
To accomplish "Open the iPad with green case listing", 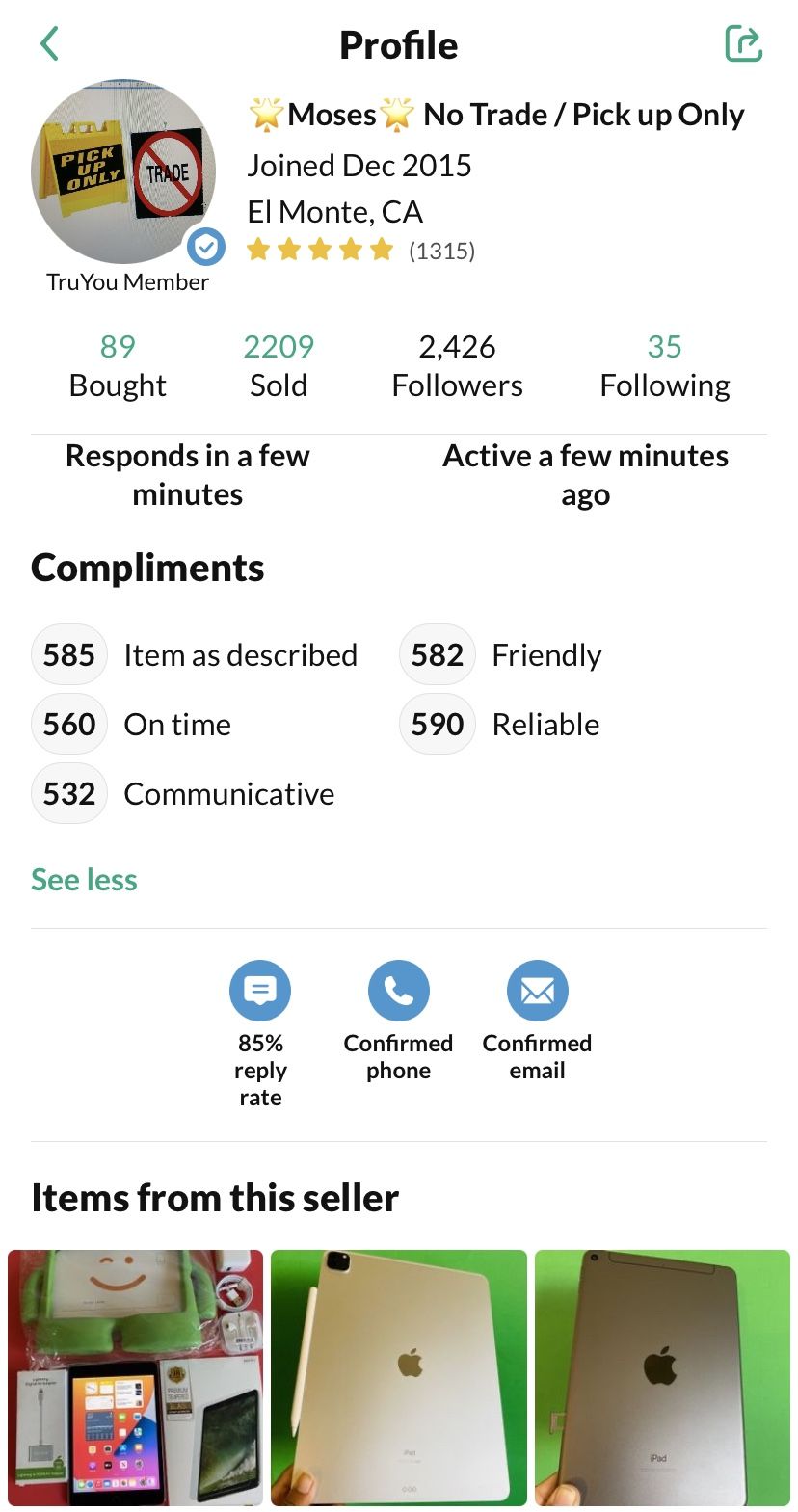I will (x=135, y=1377).
